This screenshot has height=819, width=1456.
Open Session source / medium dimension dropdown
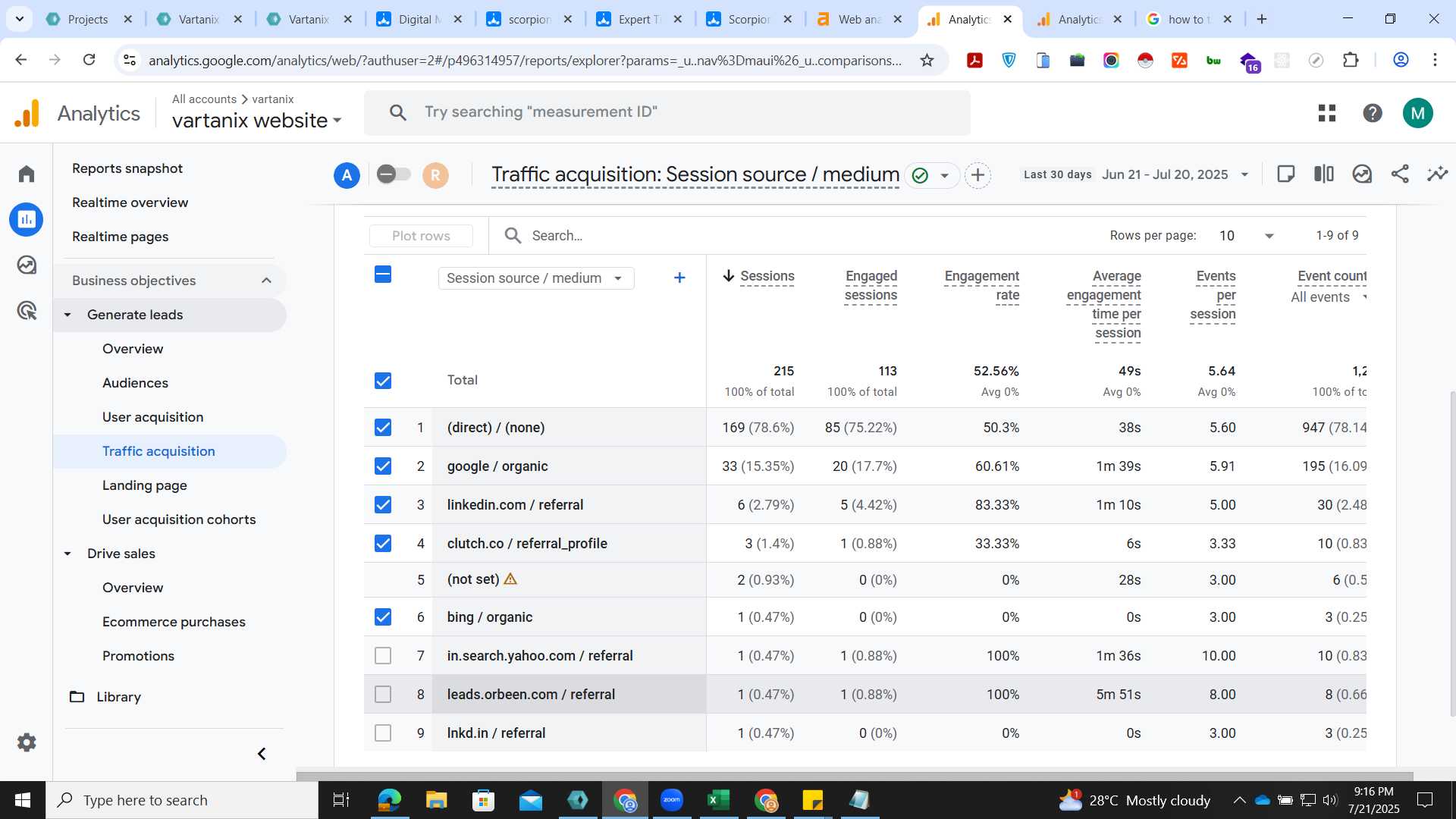tap(536, 278)
